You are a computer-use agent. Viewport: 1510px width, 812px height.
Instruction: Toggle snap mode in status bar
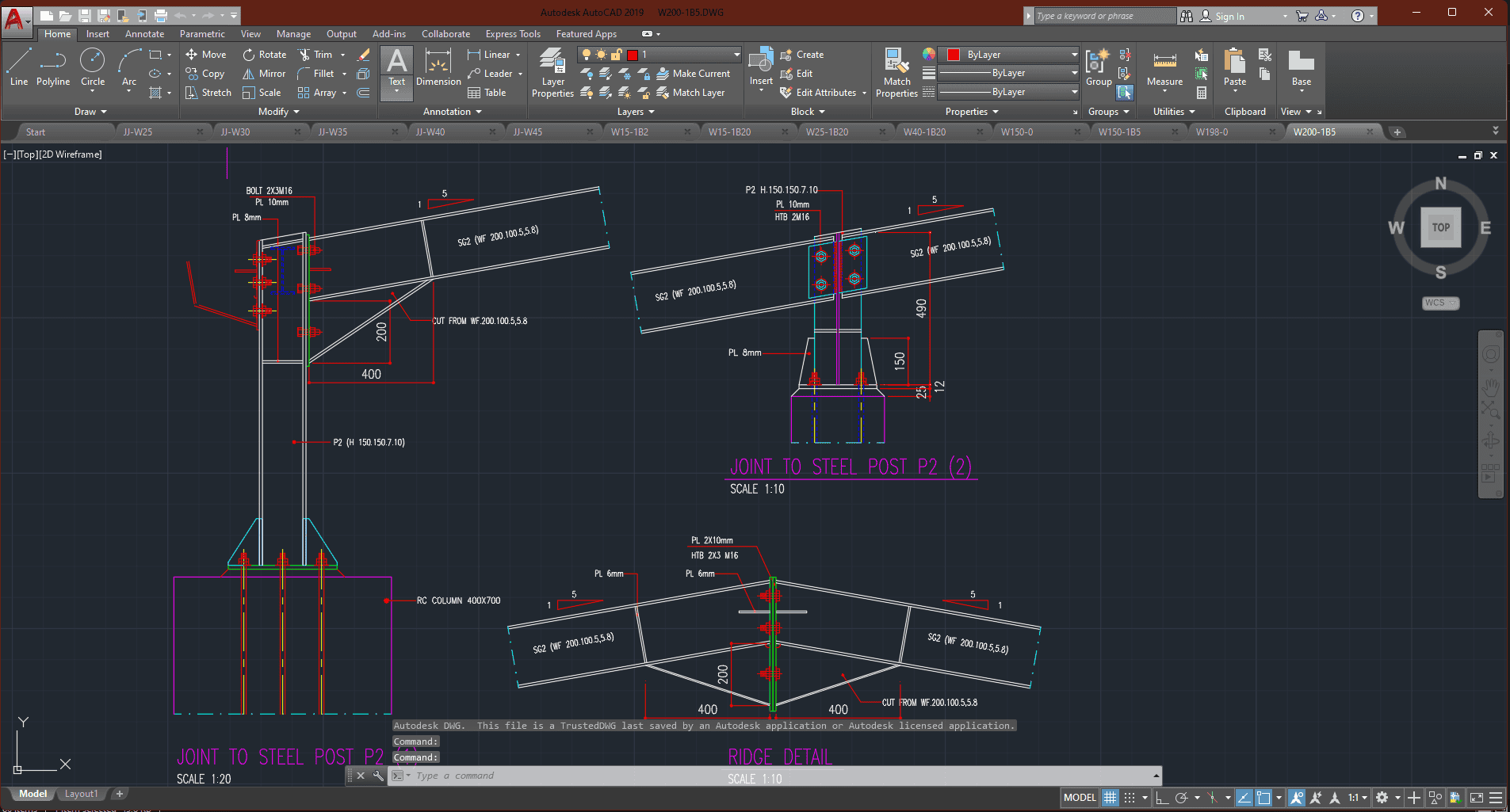point(1130,798)
